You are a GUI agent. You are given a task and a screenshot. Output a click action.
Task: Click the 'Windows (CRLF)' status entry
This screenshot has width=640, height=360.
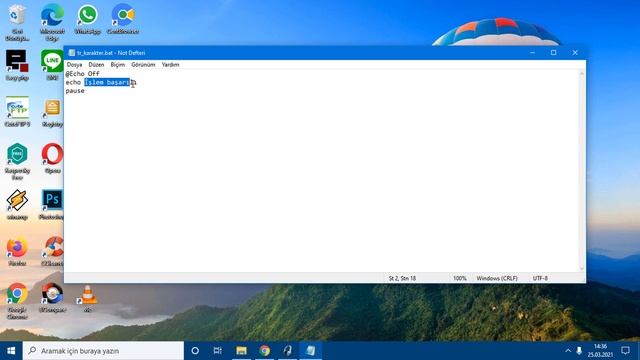(x=497, y=278)
